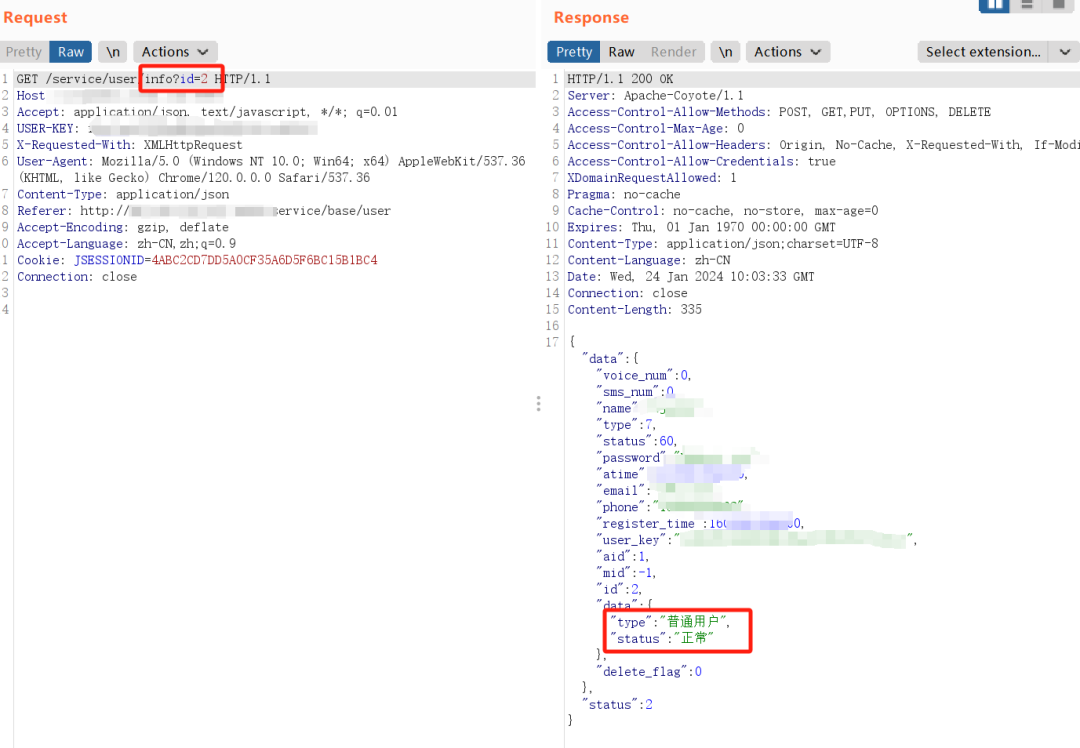This screenshot has width=1080, height=748.
Task: Switch to top-bottom stacked layout icon
Action: click(1027, 4)
